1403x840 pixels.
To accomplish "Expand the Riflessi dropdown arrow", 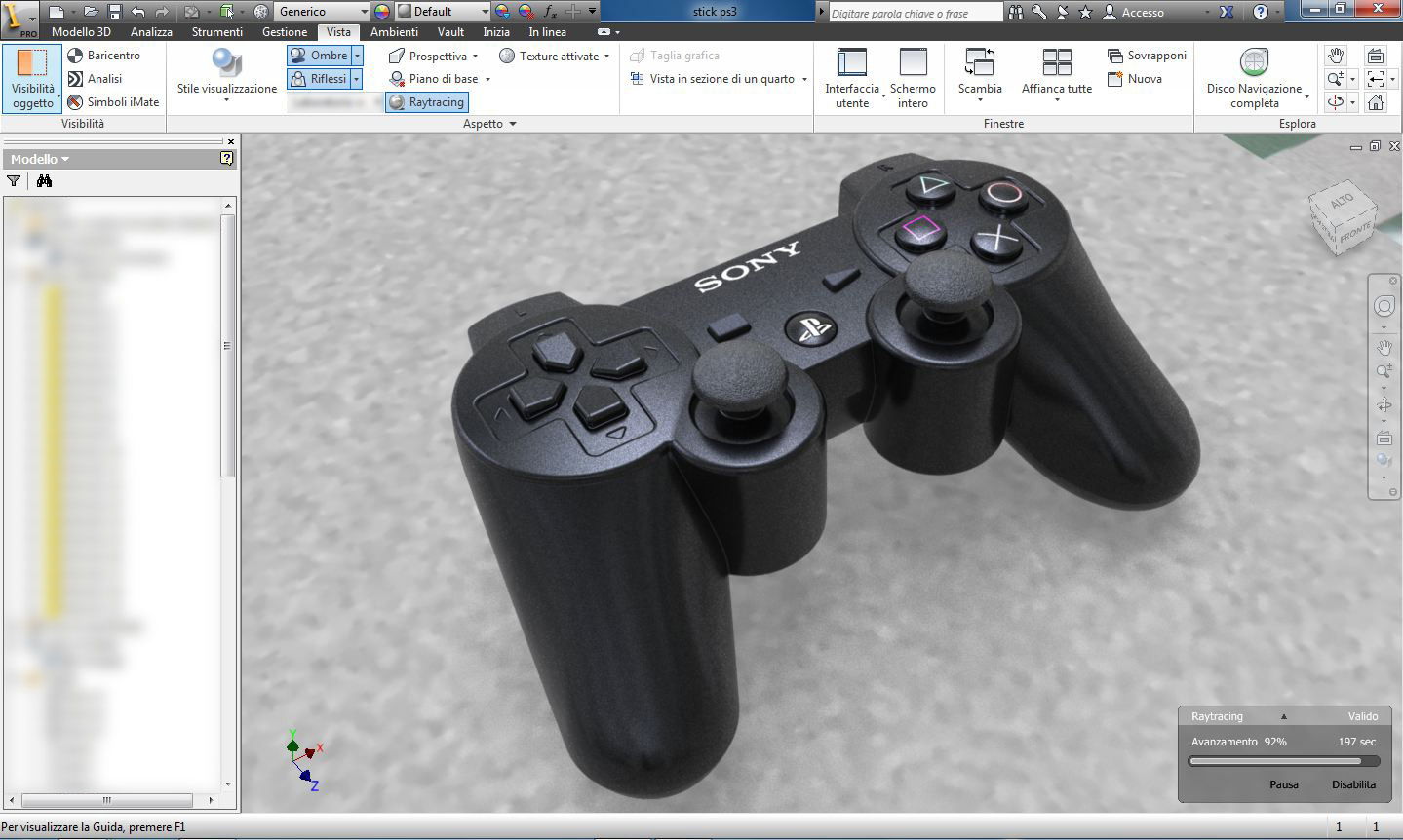I will pos(357,79).
